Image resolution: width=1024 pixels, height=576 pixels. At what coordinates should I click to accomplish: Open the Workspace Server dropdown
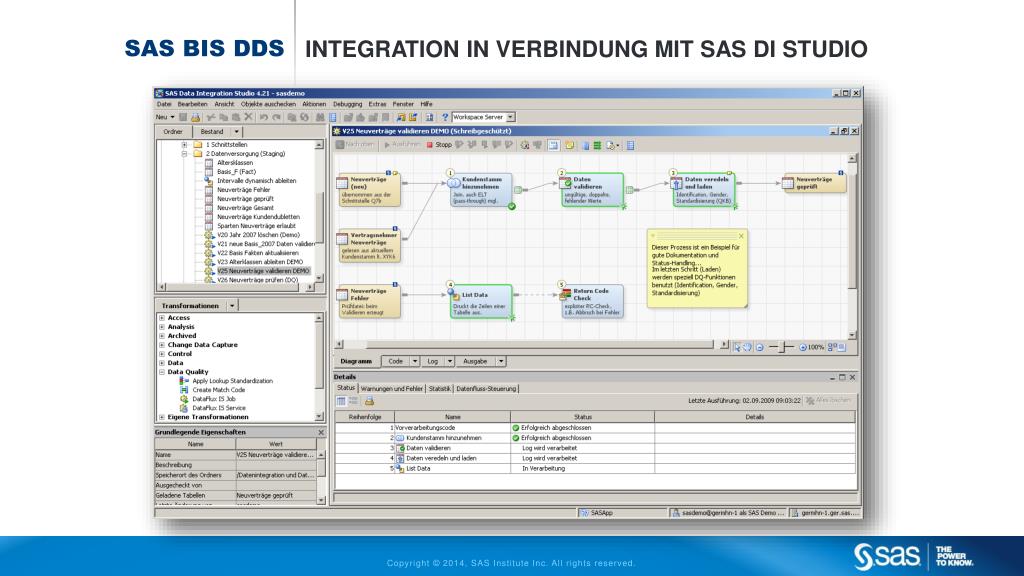tap(511, 118)
